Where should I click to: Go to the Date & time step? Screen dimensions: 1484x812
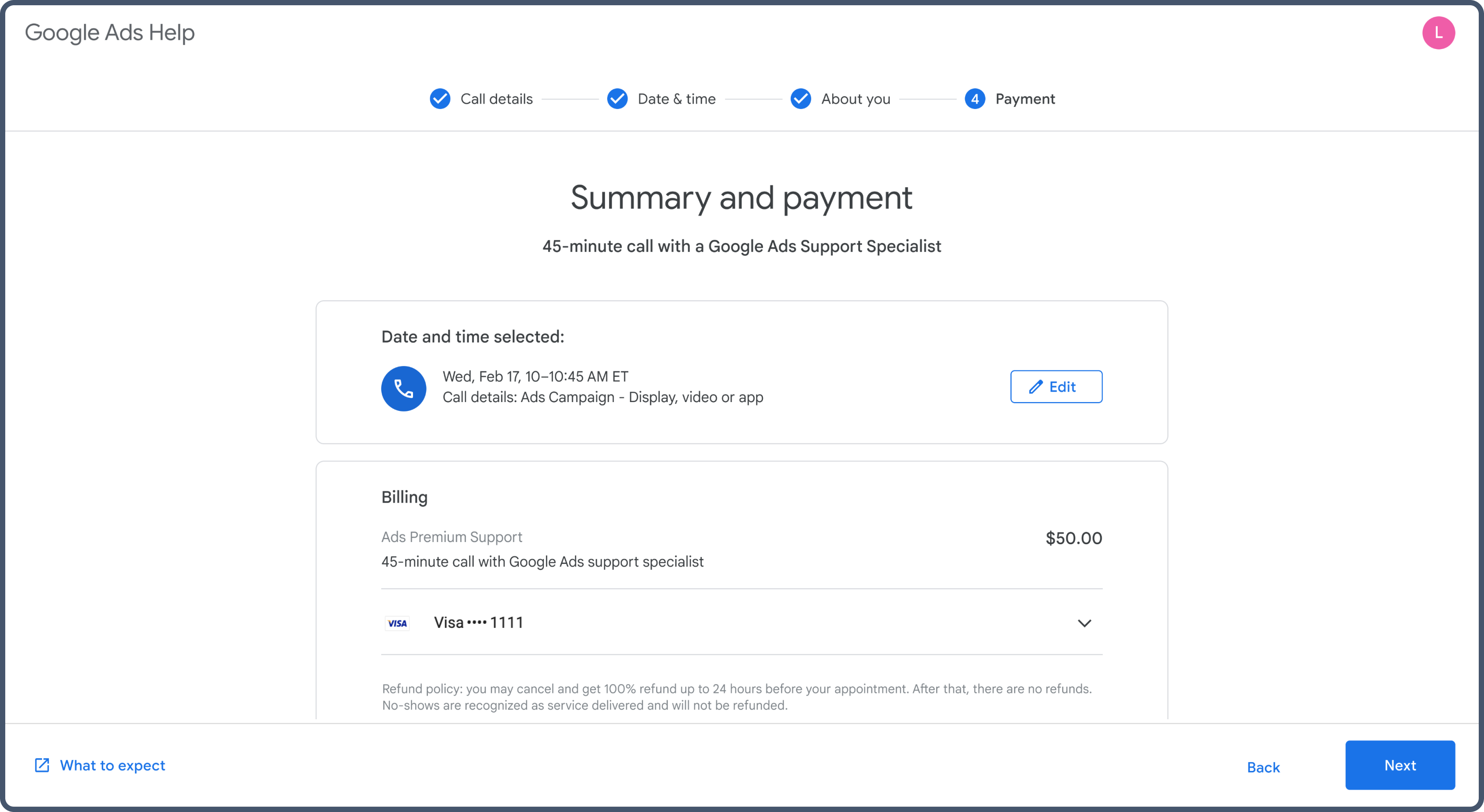click(x=676, y=99)
